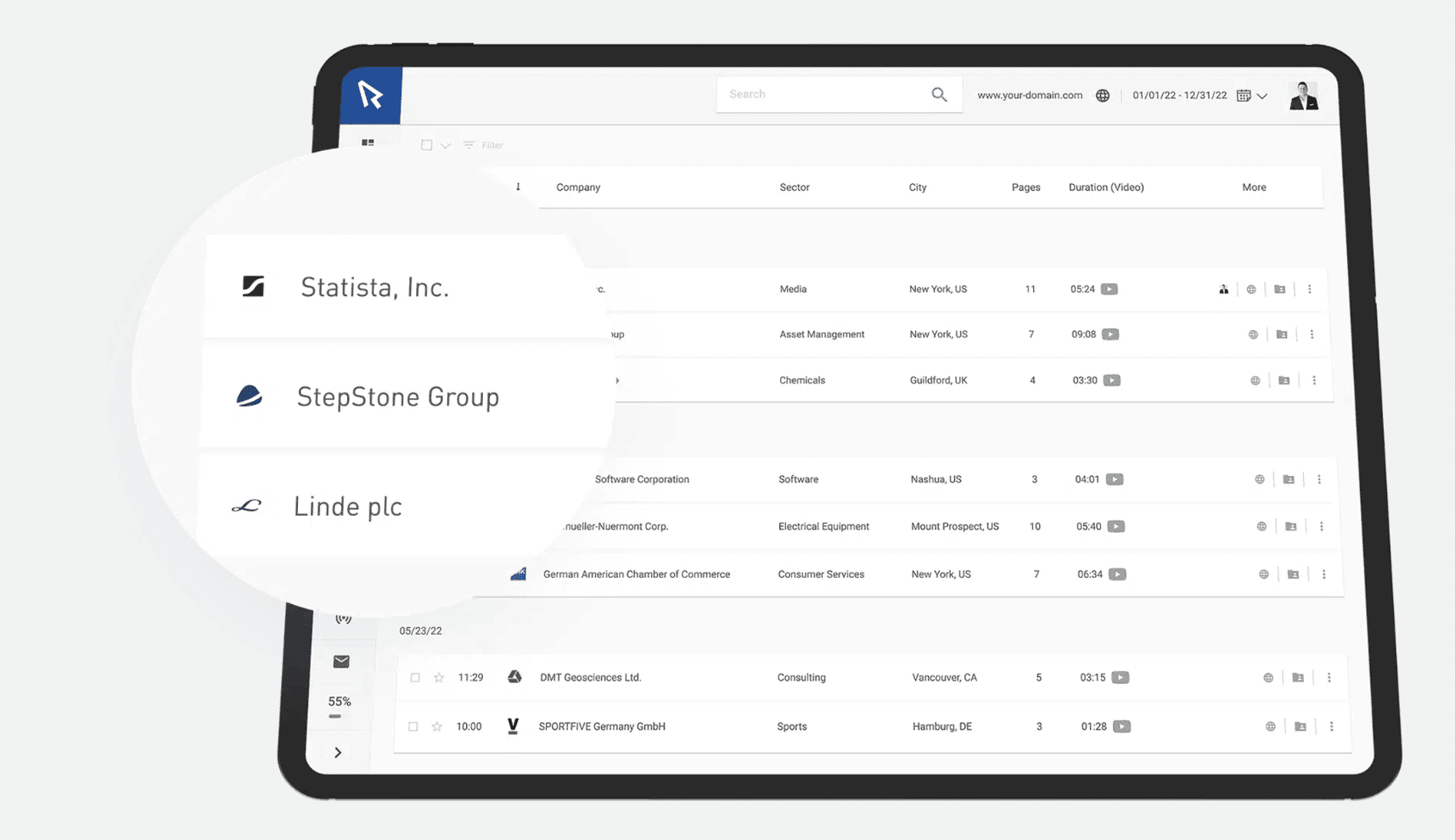Open three-dot menu in Chemicals row
The width and height of the screenshot is (1455, 840).
pyautogui.click(x=1314, y=380)
